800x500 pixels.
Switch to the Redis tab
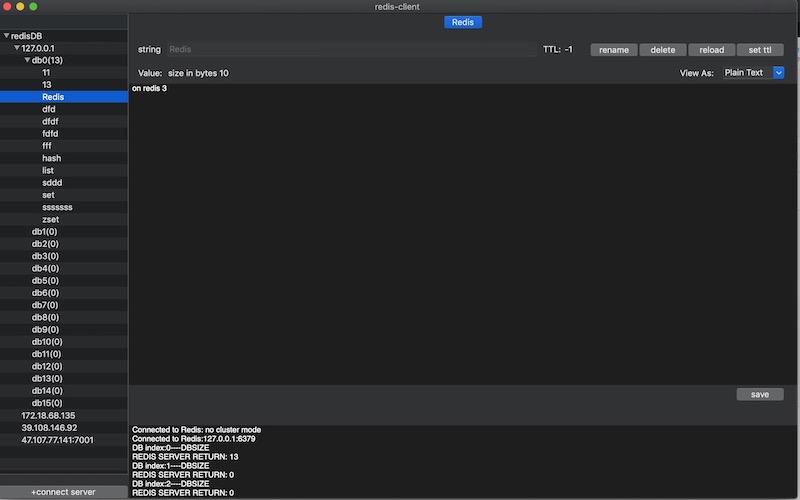pyautogui.click(x=463, y=22)
